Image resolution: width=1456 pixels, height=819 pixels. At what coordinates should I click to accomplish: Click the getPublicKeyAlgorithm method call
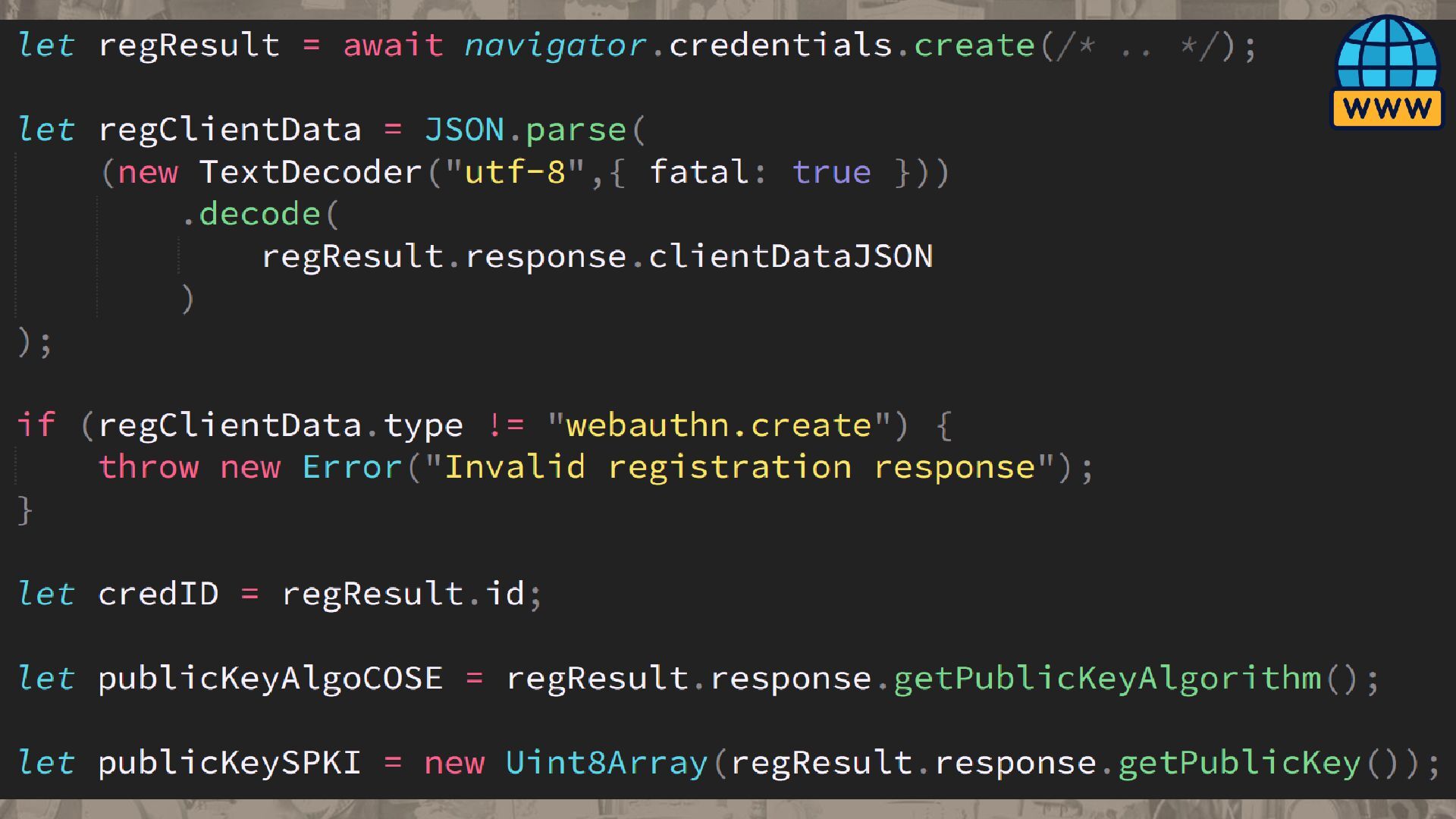click(1107, 678)
